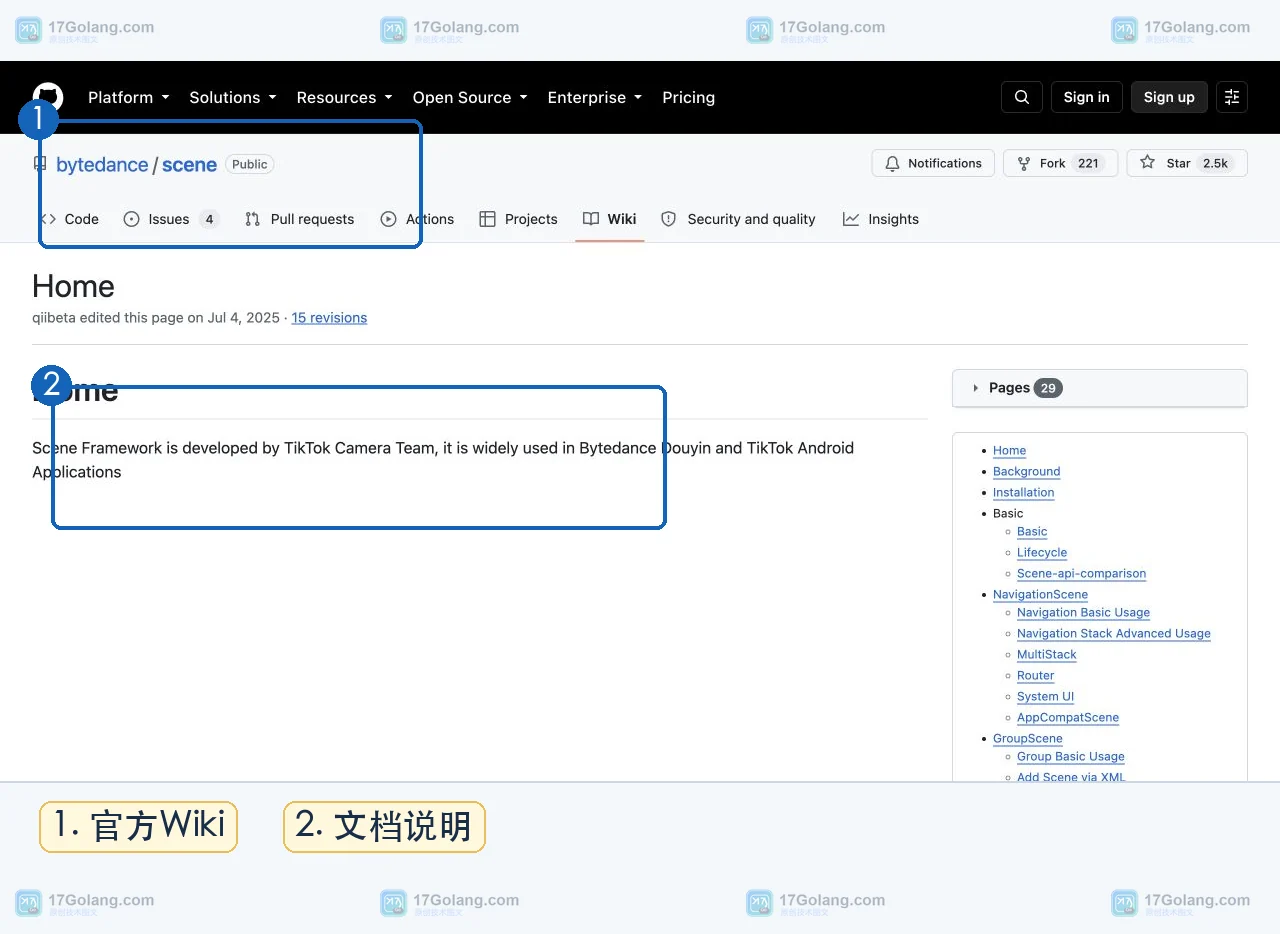Screen dimensions: 1280x934
Task: Open the bytedance owner link
Action: point(102,165)
